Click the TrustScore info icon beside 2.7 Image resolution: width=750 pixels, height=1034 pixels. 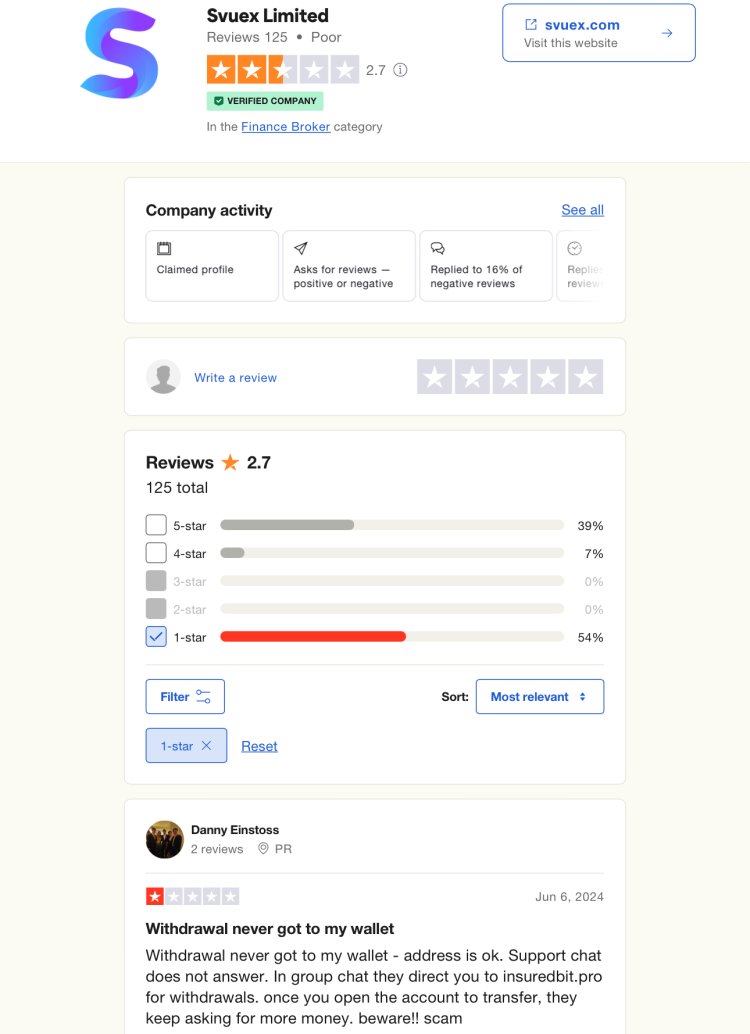(400, 70)
